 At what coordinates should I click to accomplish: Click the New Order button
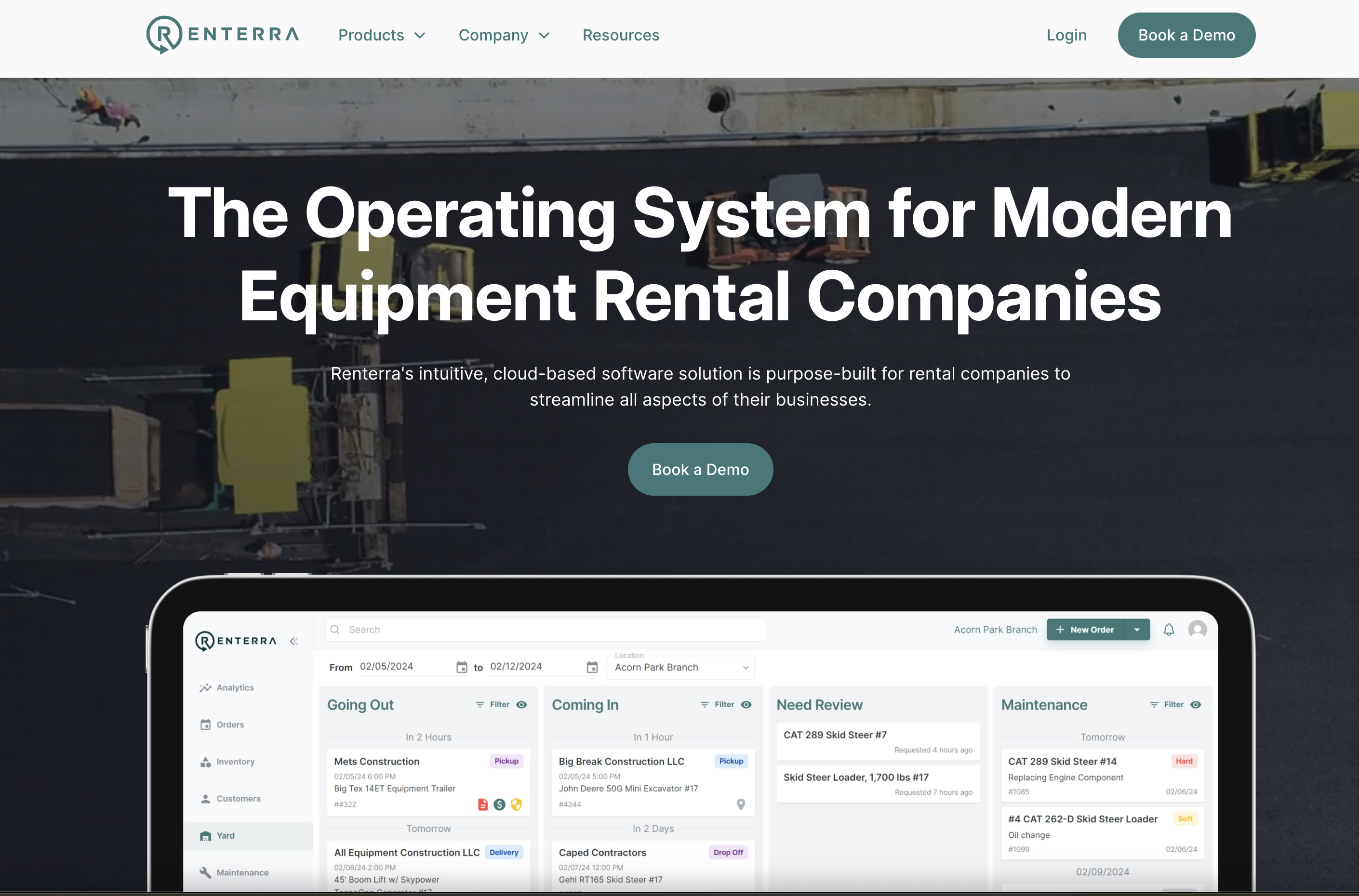[x=1085, y=630]
